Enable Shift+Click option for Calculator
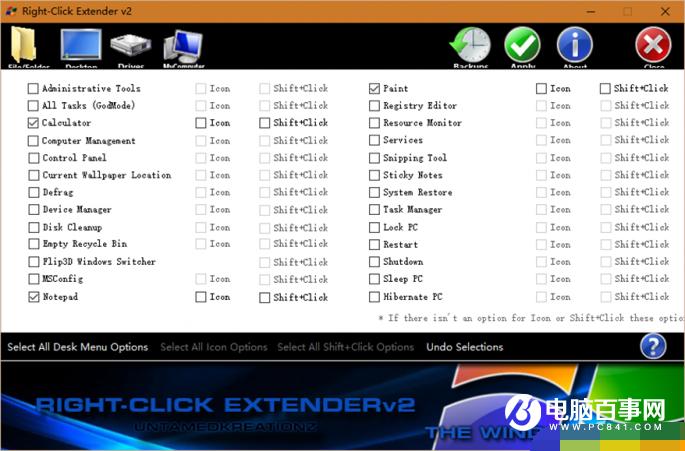The image size is (685, 451). pos(265,123)
